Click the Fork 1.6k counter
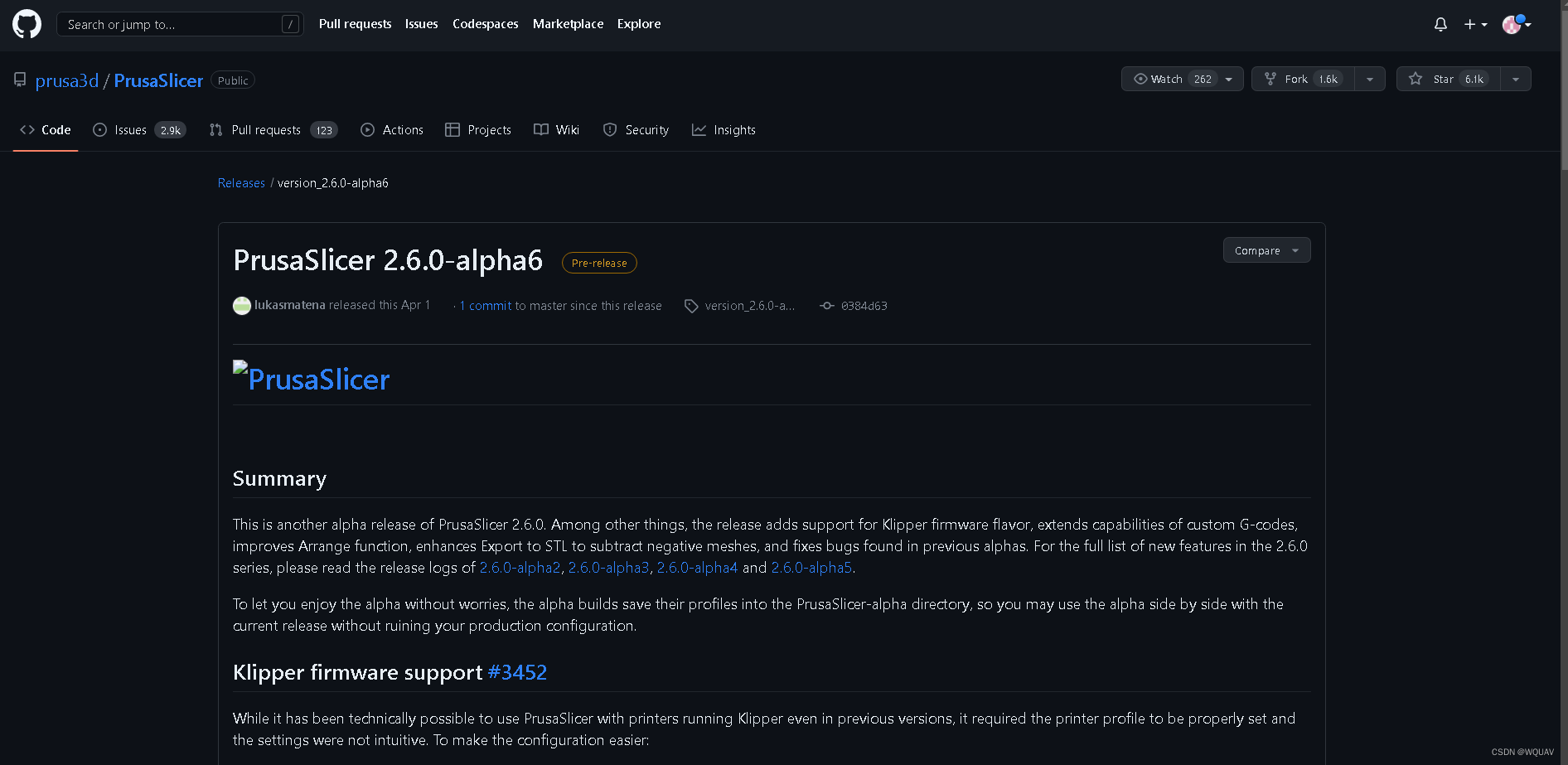1568x765 pixels. 1328,80
